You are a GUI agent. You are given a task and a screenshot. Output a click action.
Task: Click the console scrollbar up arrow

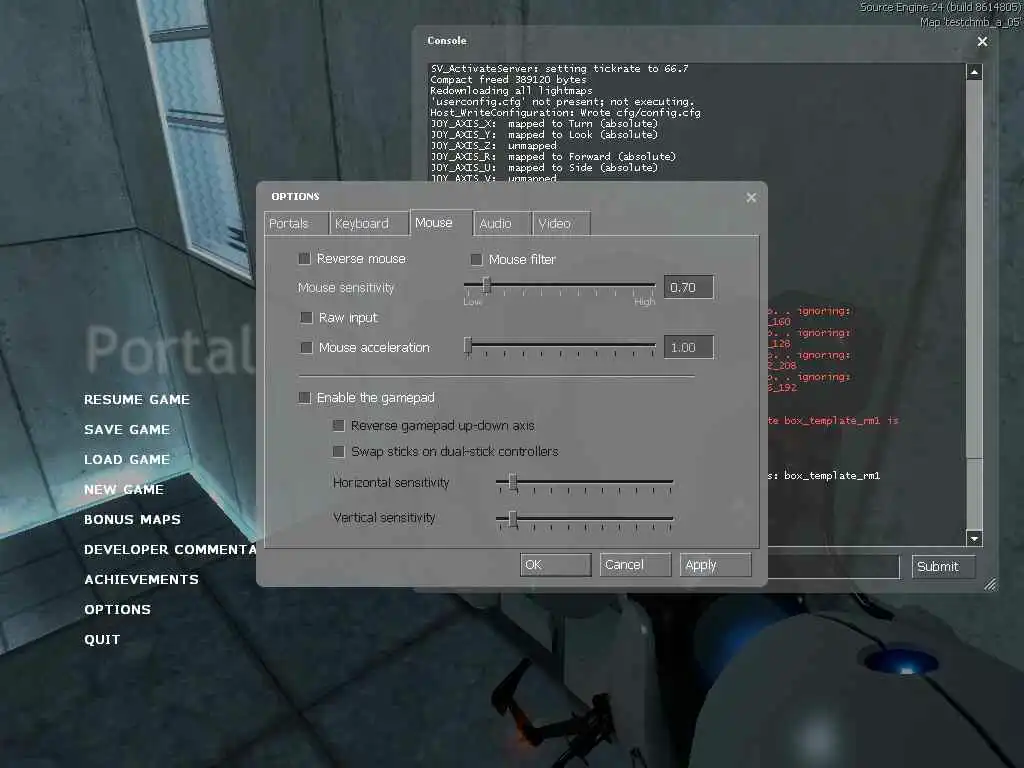click(974, 72)
